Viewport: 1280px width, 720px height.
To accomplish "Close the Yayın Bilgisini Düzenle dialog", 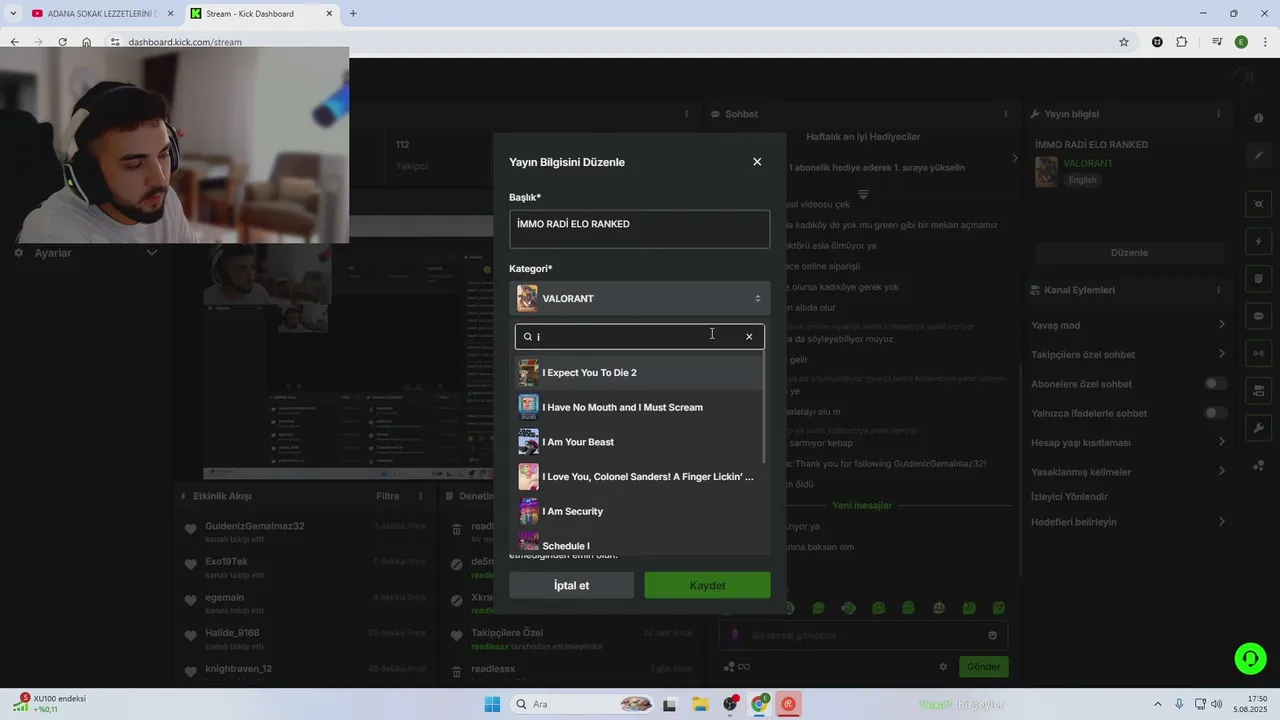I will tap(757, 162).
